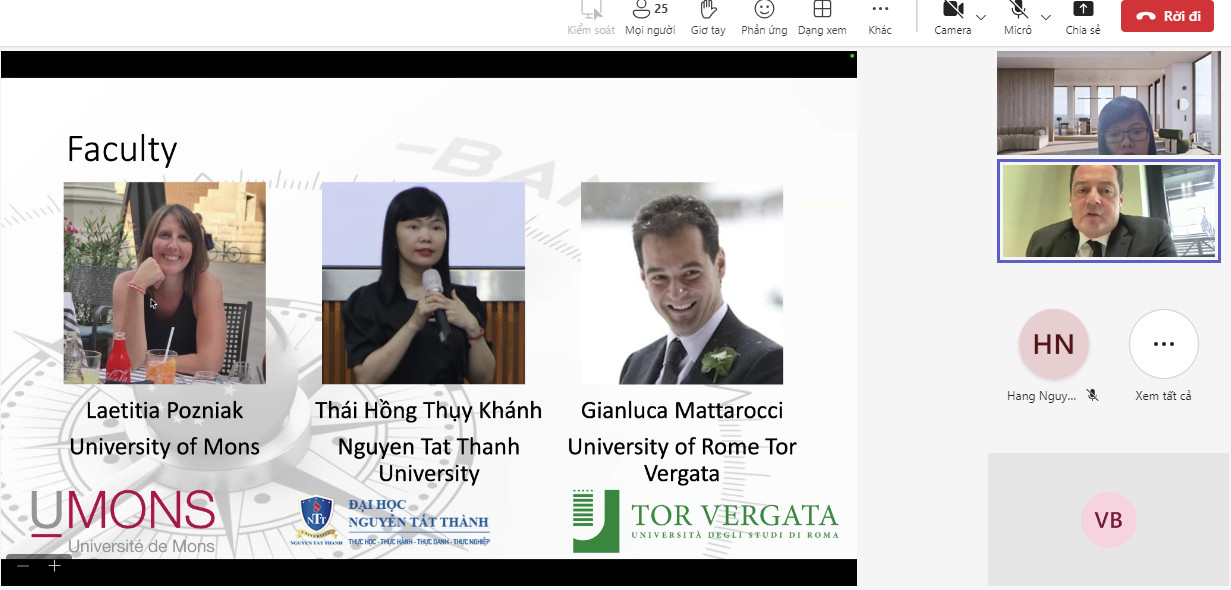Leave meeting with Rời đi button

click(x=1167, y=16)
